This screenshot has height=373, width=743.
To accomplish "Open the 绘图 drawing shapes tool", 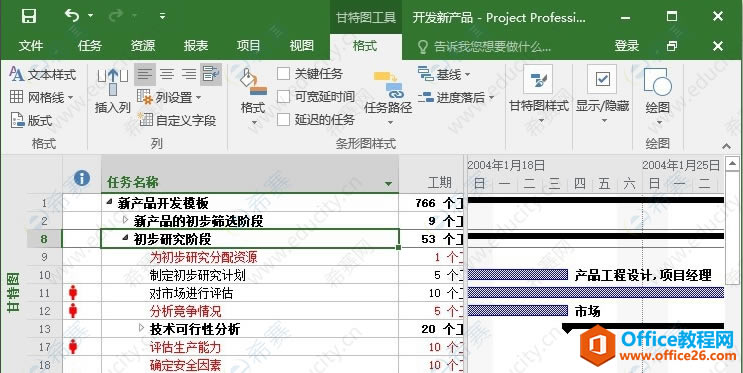I will click(658, 97).
